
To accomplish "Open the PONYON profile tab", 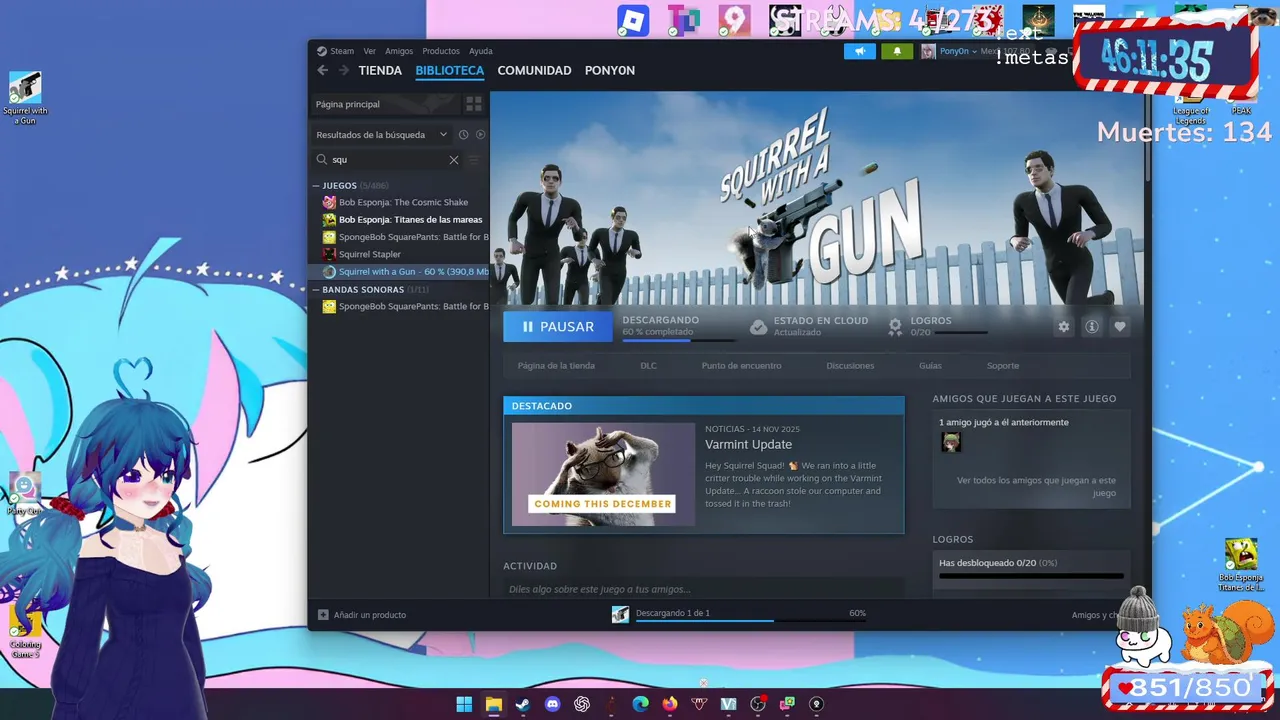I will click(x=610, y=70).
